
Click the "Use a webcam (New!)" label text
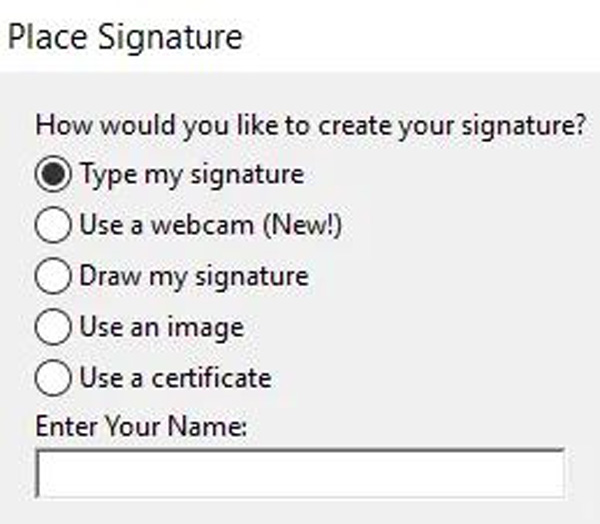click(x=211, y=226)
